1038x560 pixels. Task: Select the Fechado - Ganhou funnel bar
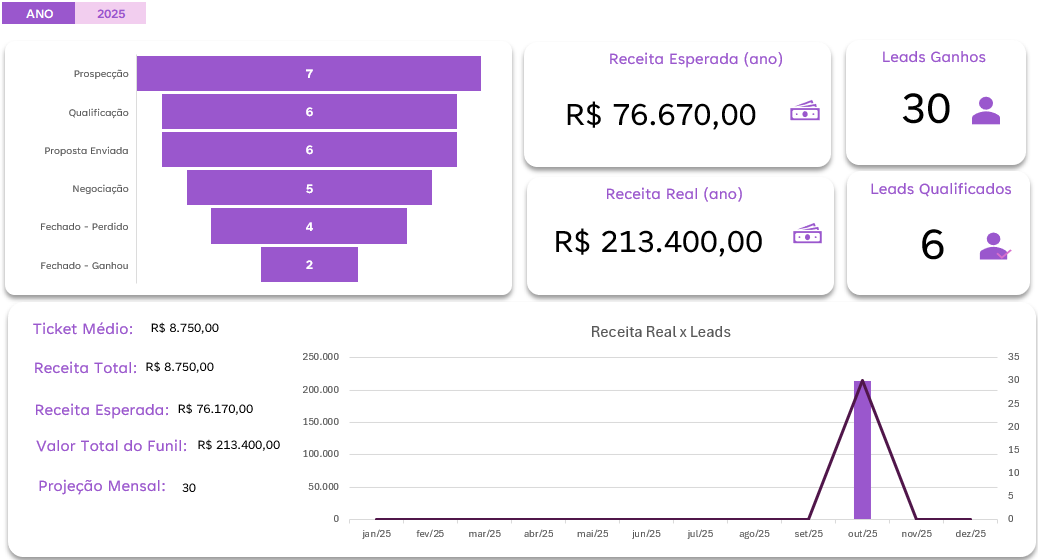pos(309,265)
